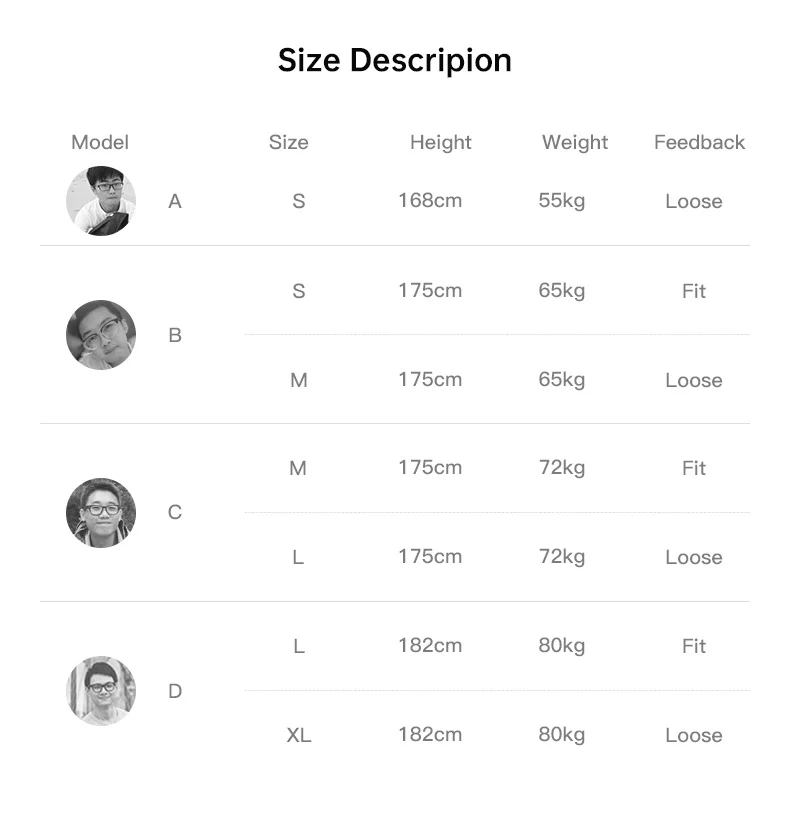Click Loose feedback in the XL row
Viewport: 790px width, 839px height.
click(693, 736)
